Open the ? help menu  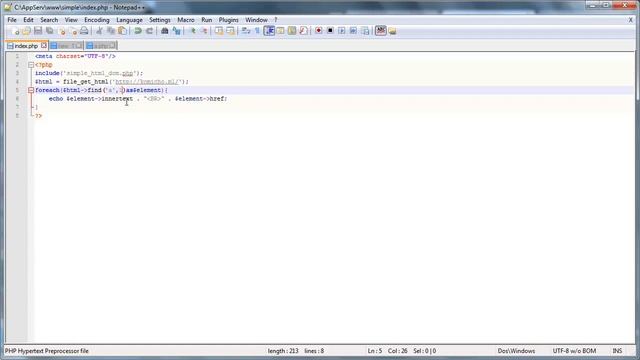point(276,20)
